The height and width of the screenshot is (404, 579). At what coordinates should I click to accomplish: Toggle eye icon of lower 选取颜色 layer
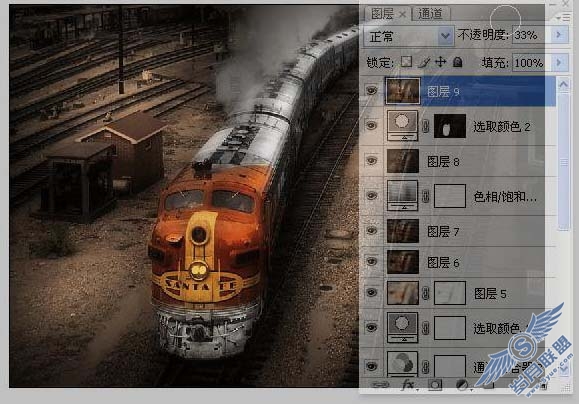click(x=371, y=327)
